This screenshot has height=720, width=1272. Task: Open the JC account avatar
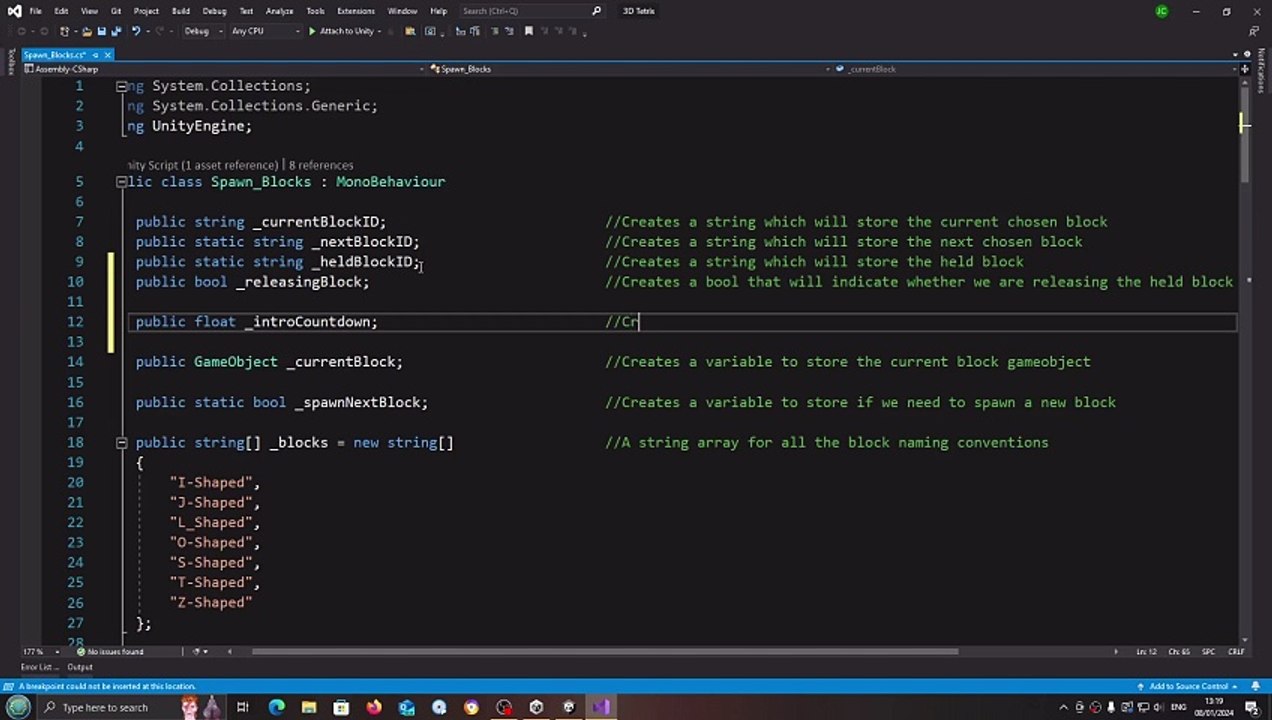click(1161, 11)
